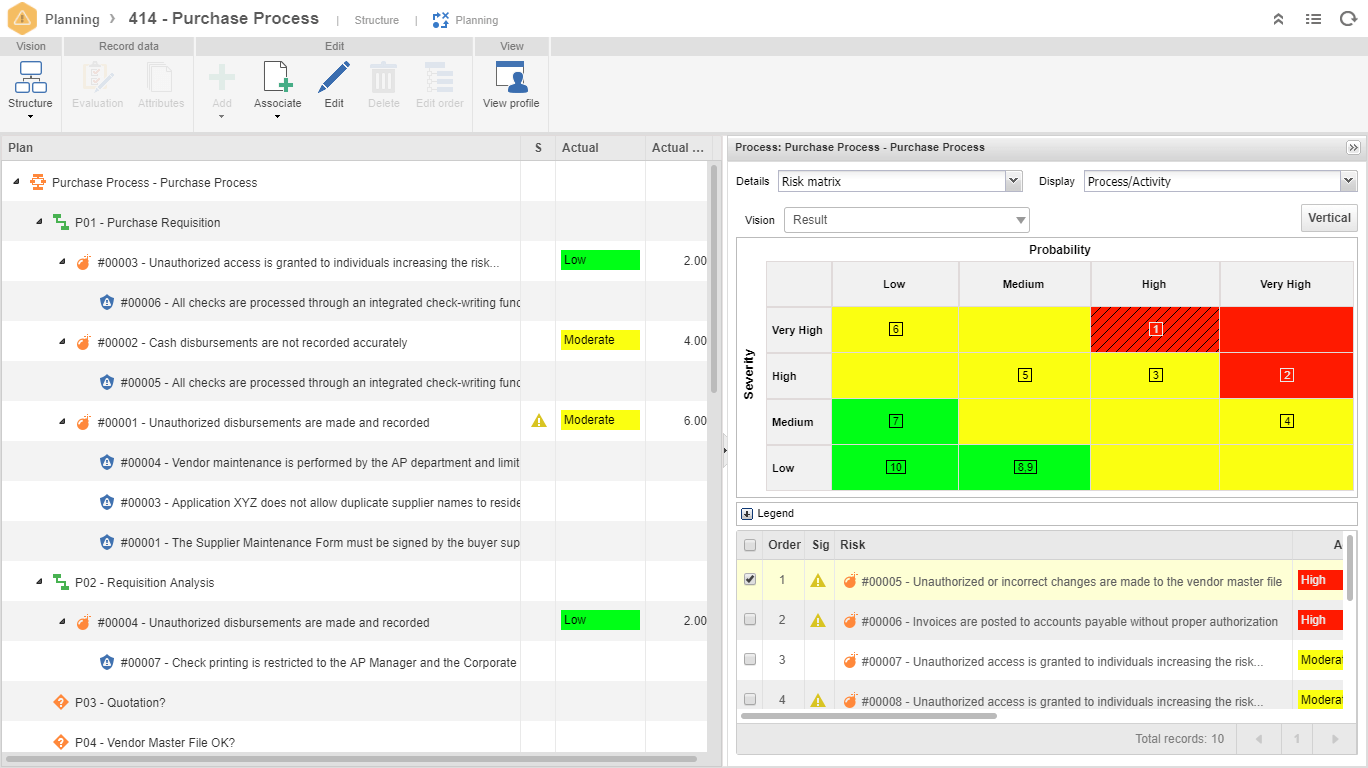This screenshot has height=768, width=1368.
Task: Click the Planning warning hexagon icon
Action: click(x=22, y=19)
